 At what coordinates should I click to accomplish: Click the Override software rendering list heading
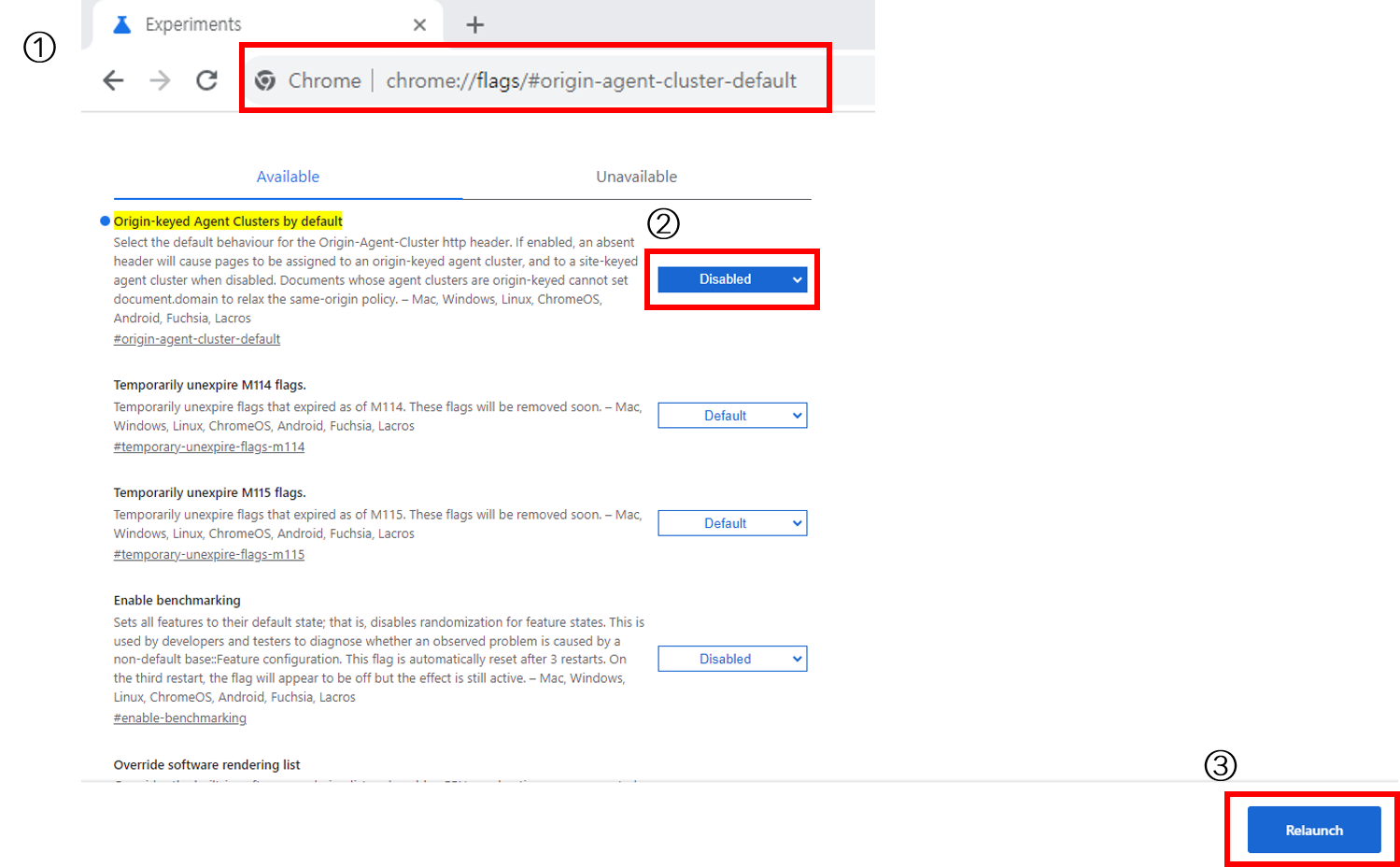pyautogui.click(x=207, y=764)
